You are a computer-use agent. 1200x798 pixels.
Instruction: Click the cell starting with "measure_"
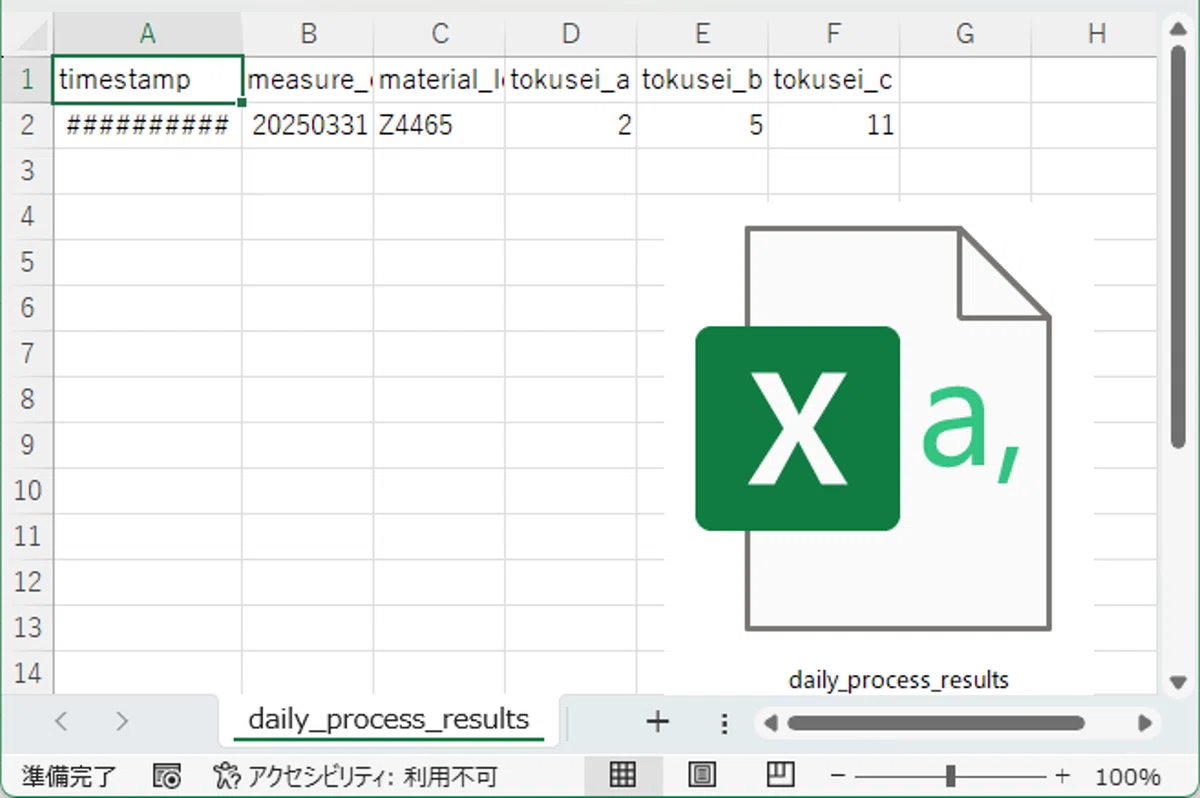coord(308,79)
